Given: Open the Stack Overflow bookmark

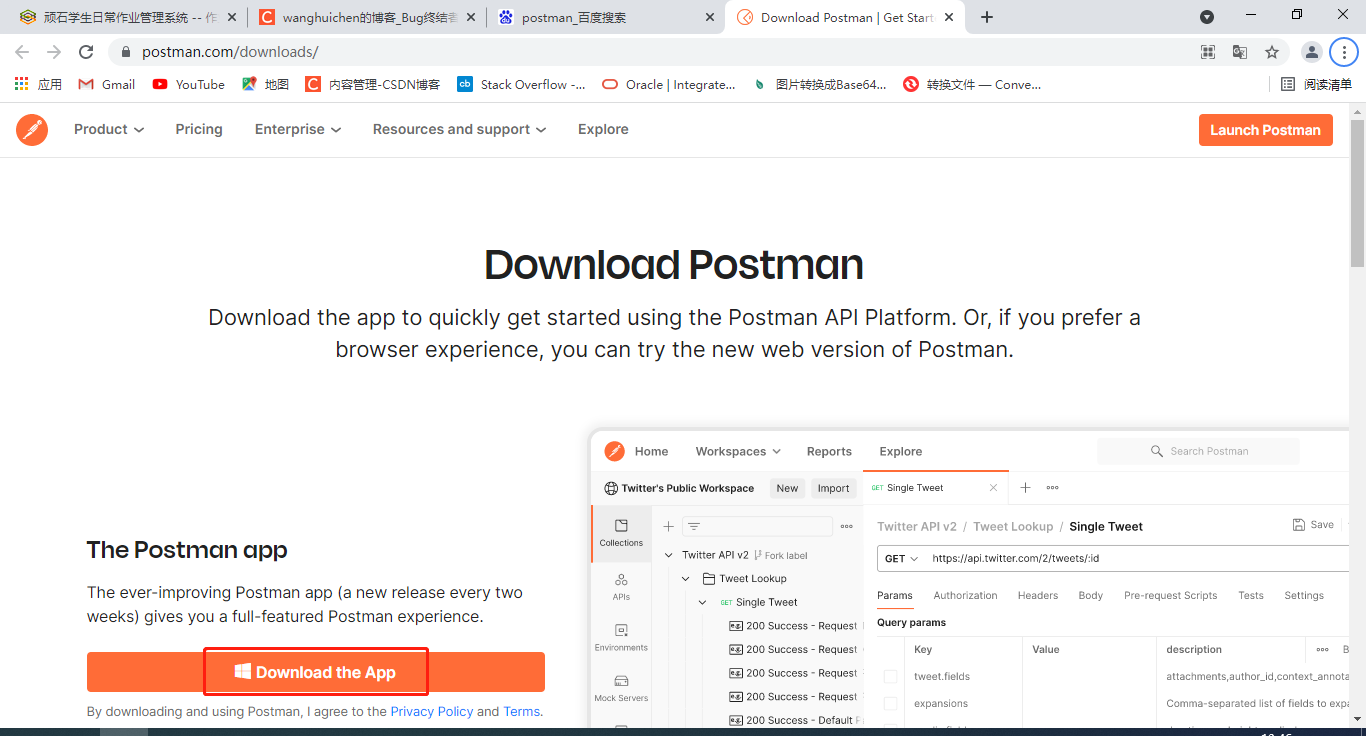Looking at the screenshot, I should pyautogui.click(x=522, y=84).
